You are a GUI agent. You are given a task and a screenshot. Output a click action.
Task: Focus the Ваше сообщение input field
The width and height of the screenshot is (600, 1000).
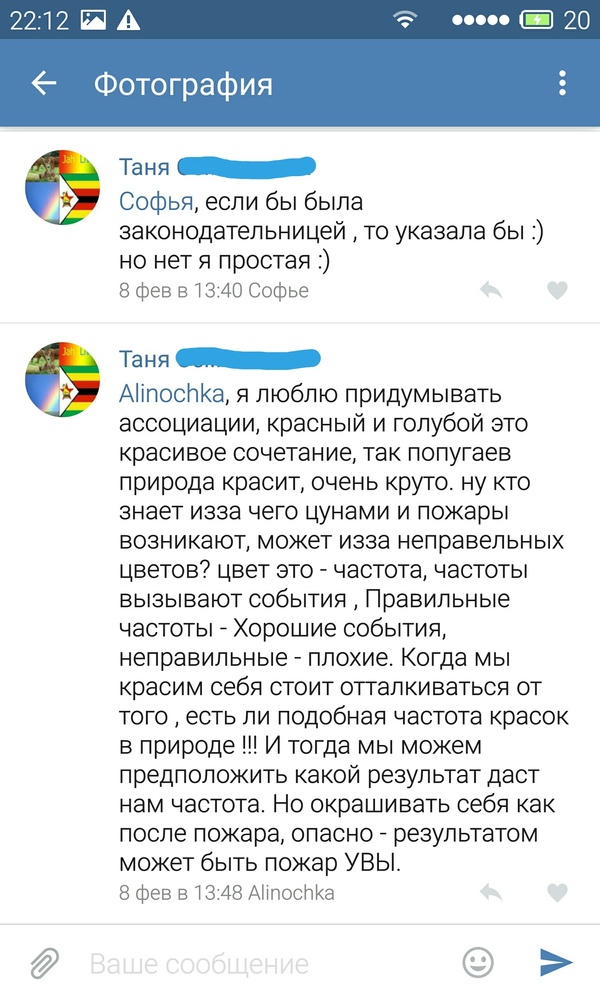[x=260, y=964]
